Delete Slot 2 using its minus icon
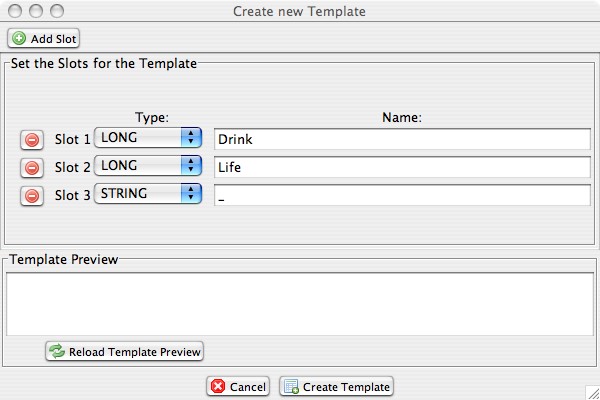 click(31, 168)
